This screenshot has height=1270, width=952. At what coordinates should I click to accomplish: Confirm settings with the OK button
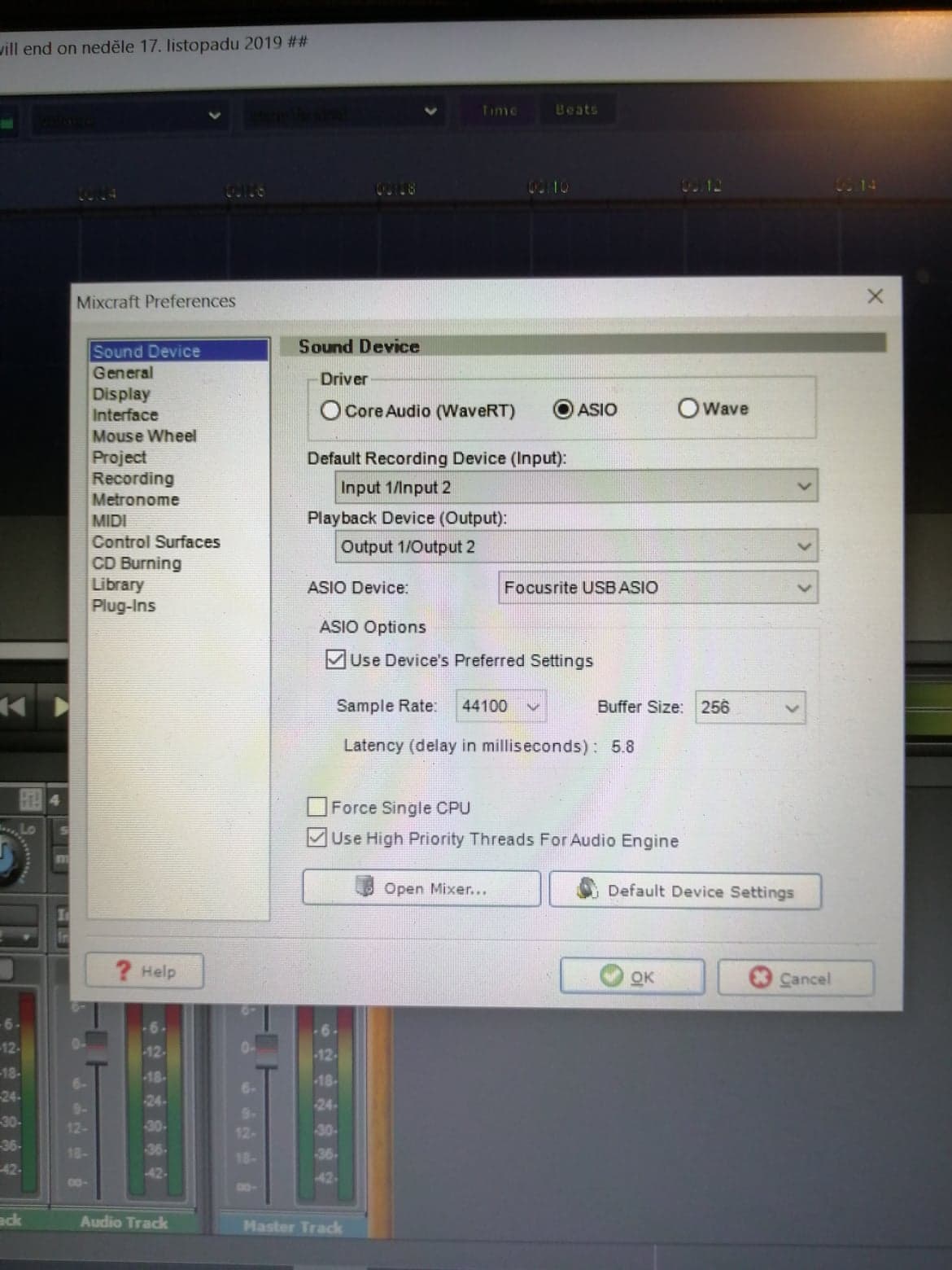coord(631,977)
